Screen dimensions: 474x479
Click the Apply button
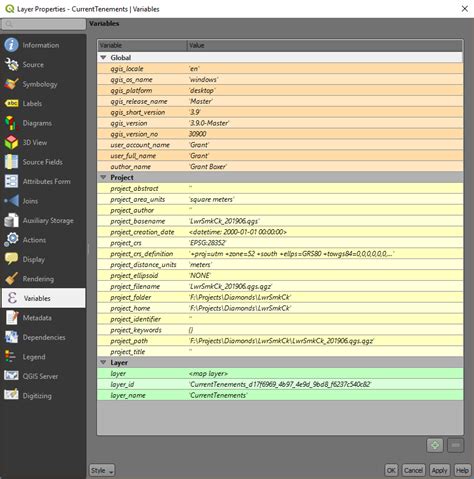click(x=439, y=470)
